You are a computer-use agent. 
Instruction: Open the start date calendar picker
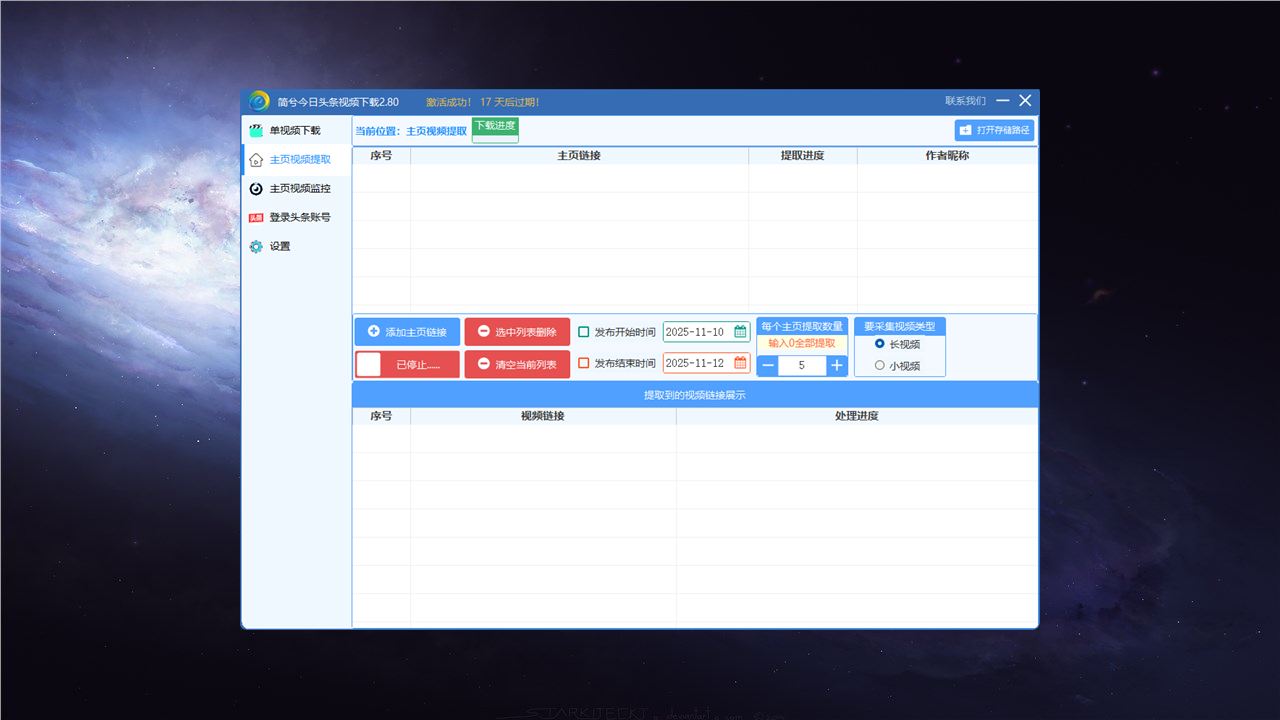click(x=740, y=332)
